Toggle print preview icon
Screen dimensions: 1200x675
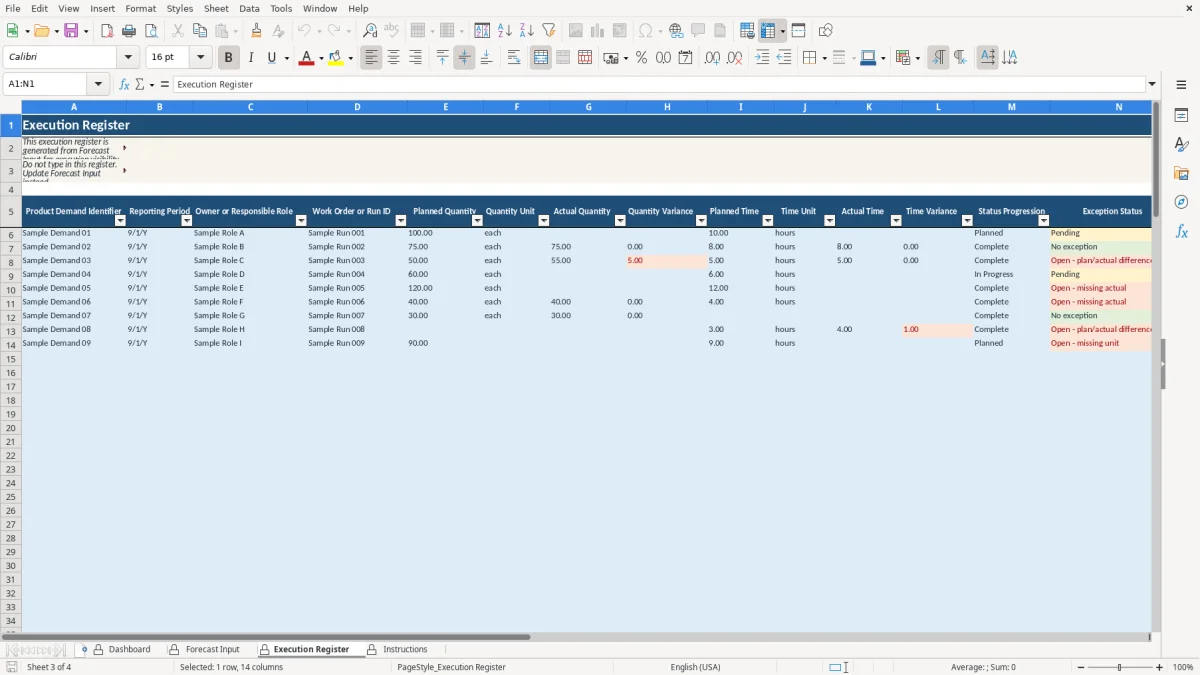point(151,31)
